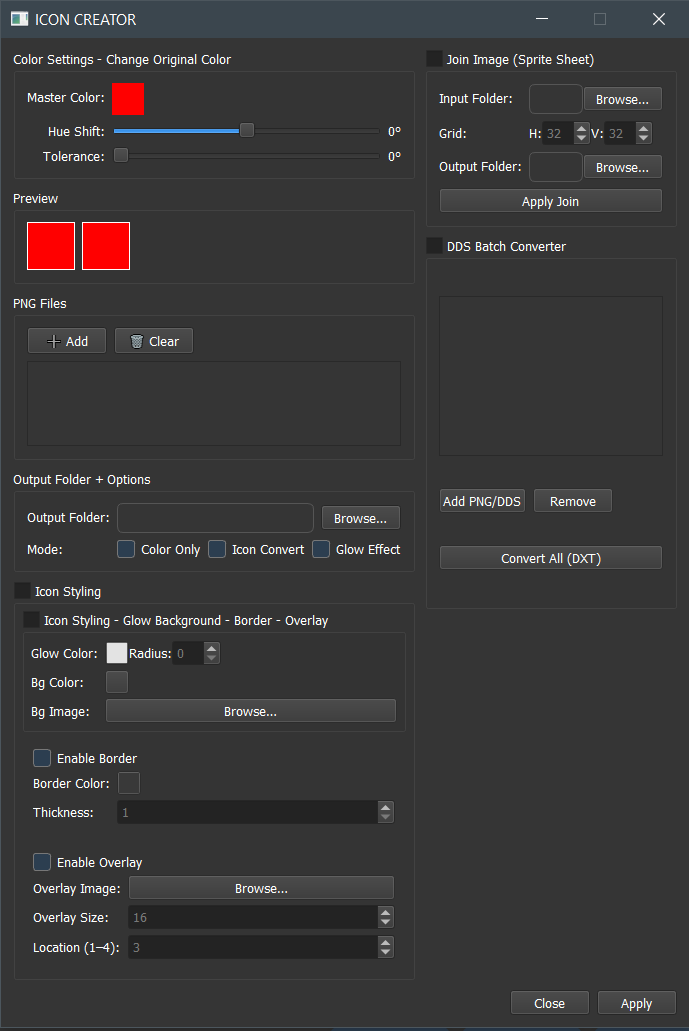Check the Enable Overlay option

[x=42, y=862]
